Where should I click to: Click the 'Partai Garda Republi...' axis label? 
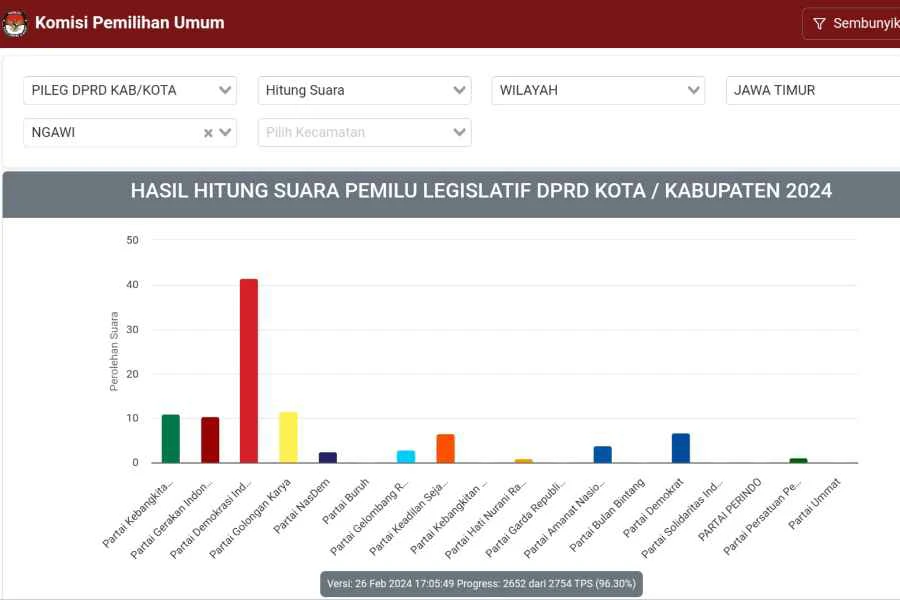coord(526,518)
